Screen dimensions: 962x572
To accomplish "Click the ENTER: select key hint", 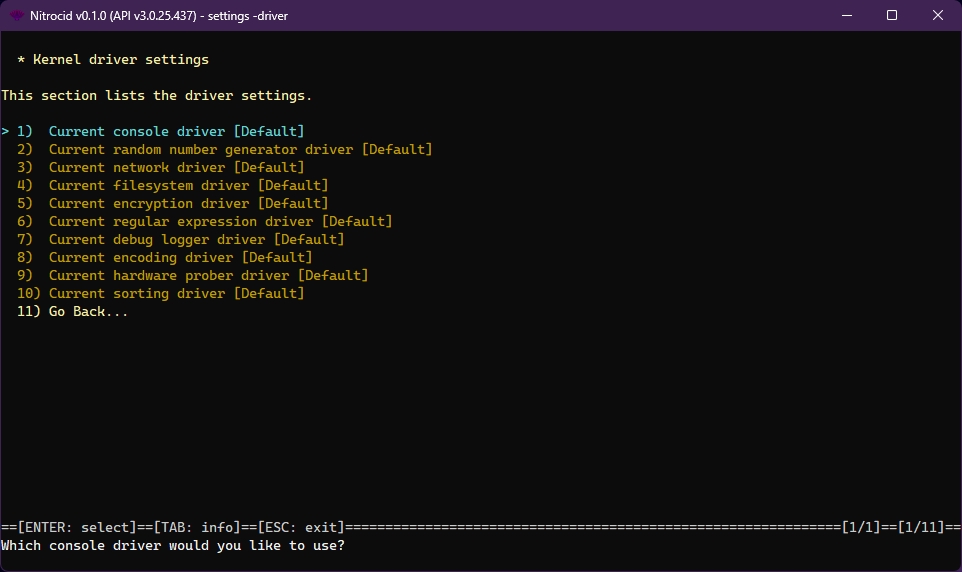I will click(x=77, y=527).
